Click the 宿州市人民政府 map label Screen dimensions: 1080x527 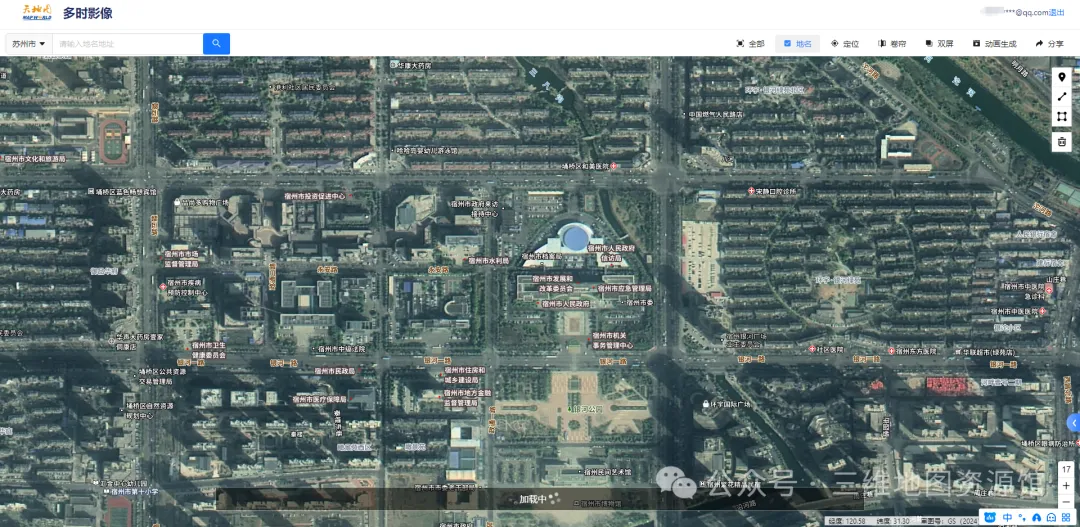(565, 303)
